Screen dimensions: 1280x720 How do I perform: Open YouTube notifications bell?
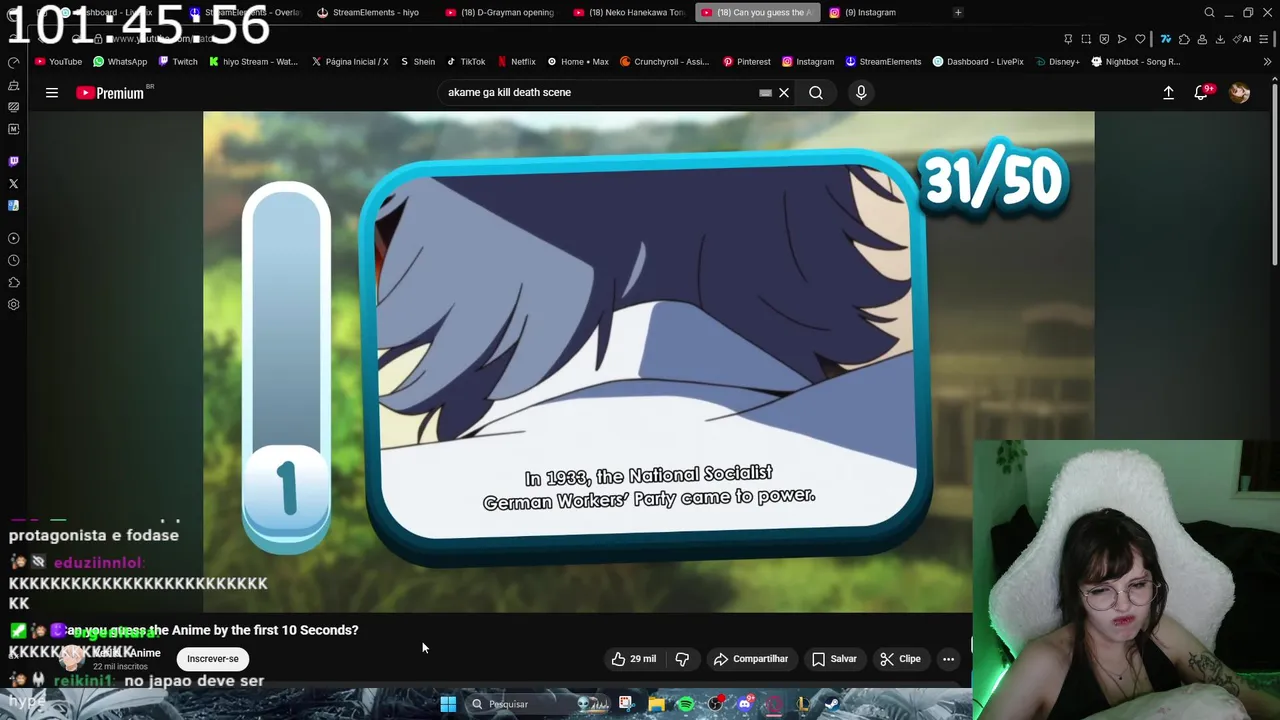(x=1201, y=93)
